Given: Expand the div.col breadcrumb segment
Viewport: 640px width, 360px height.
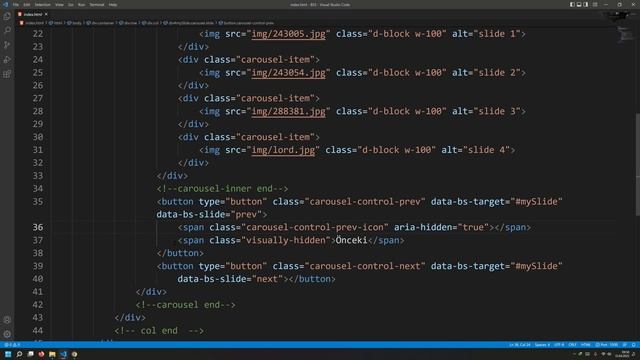Looking at the screenshot, I should click(151, 23).
